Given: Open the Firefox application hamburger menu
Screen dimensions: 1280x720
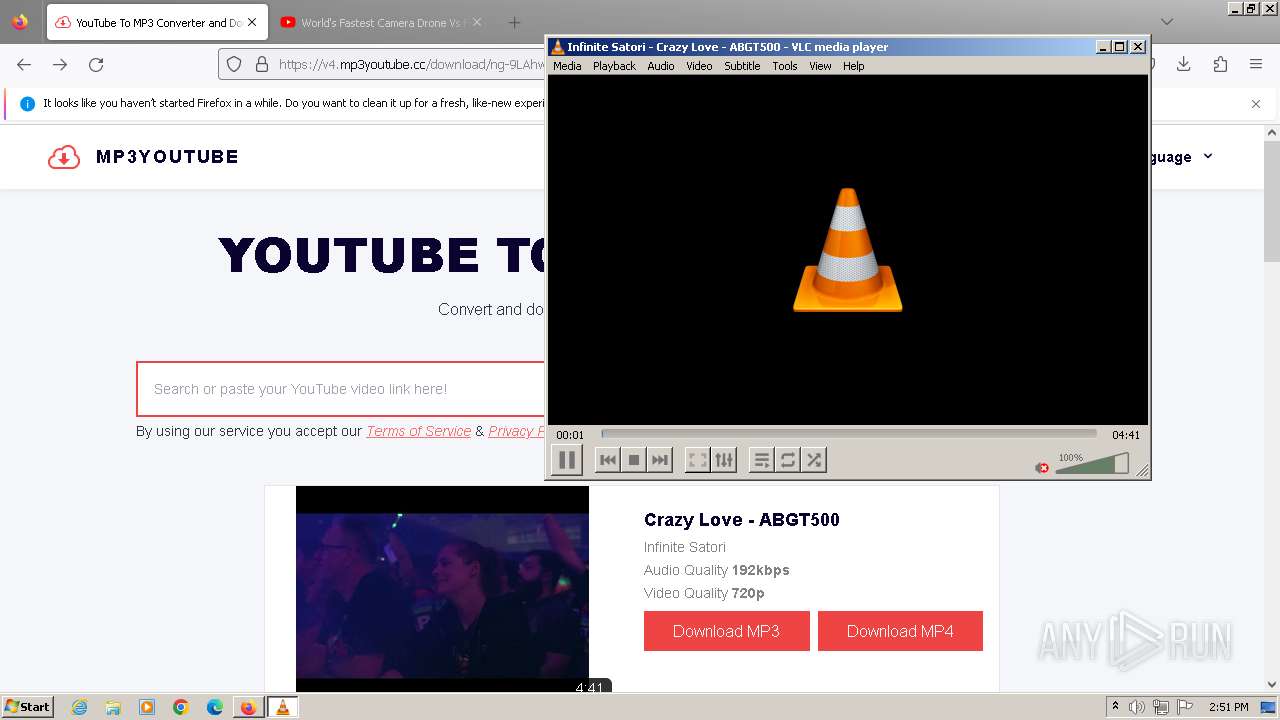Looking at the screenshot, I should pos(1256,64).
